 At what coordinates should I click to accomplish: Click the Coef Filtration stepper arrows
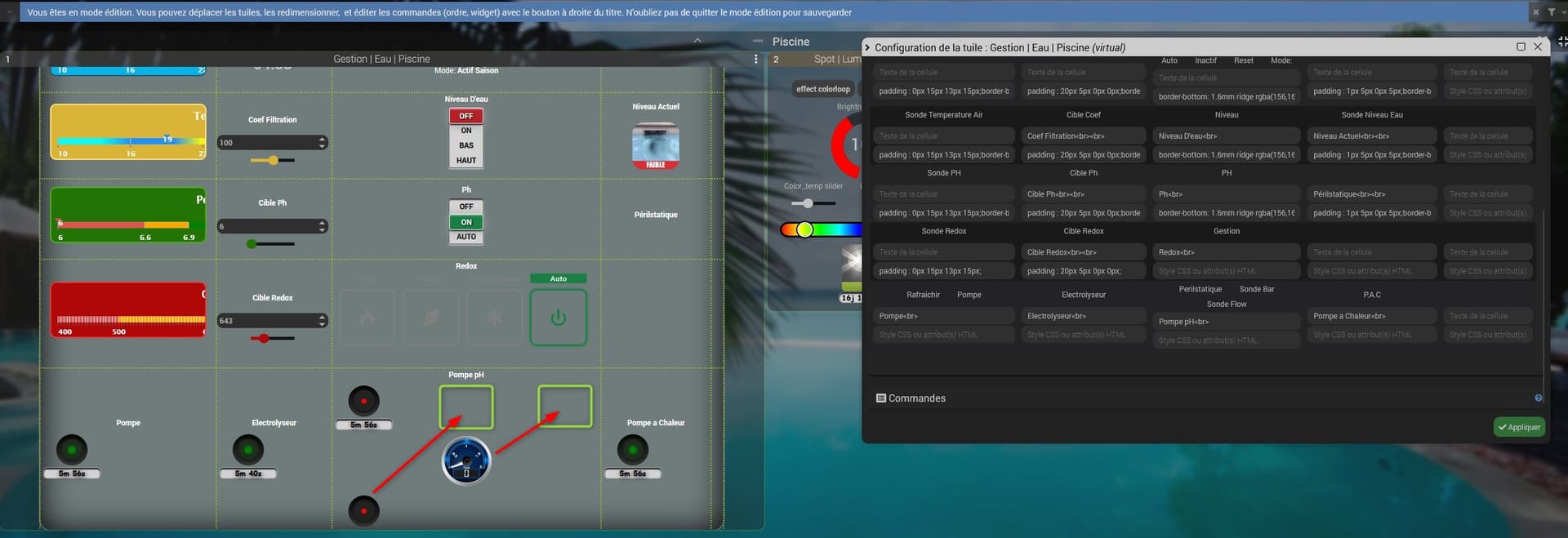323,143
